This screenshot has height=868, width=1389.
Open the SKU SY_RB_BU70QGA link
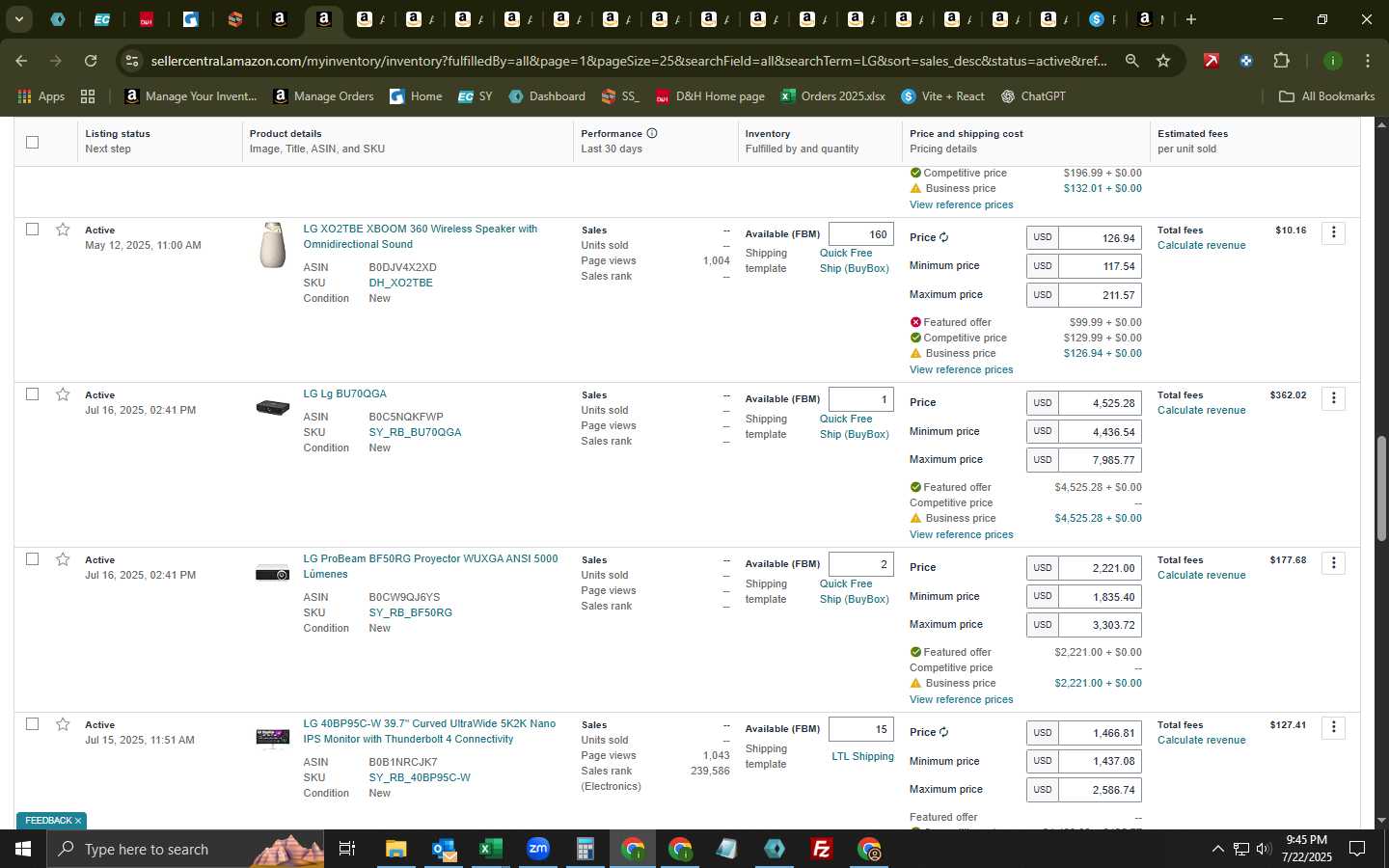pyautogui.click(x=415, y=432)
